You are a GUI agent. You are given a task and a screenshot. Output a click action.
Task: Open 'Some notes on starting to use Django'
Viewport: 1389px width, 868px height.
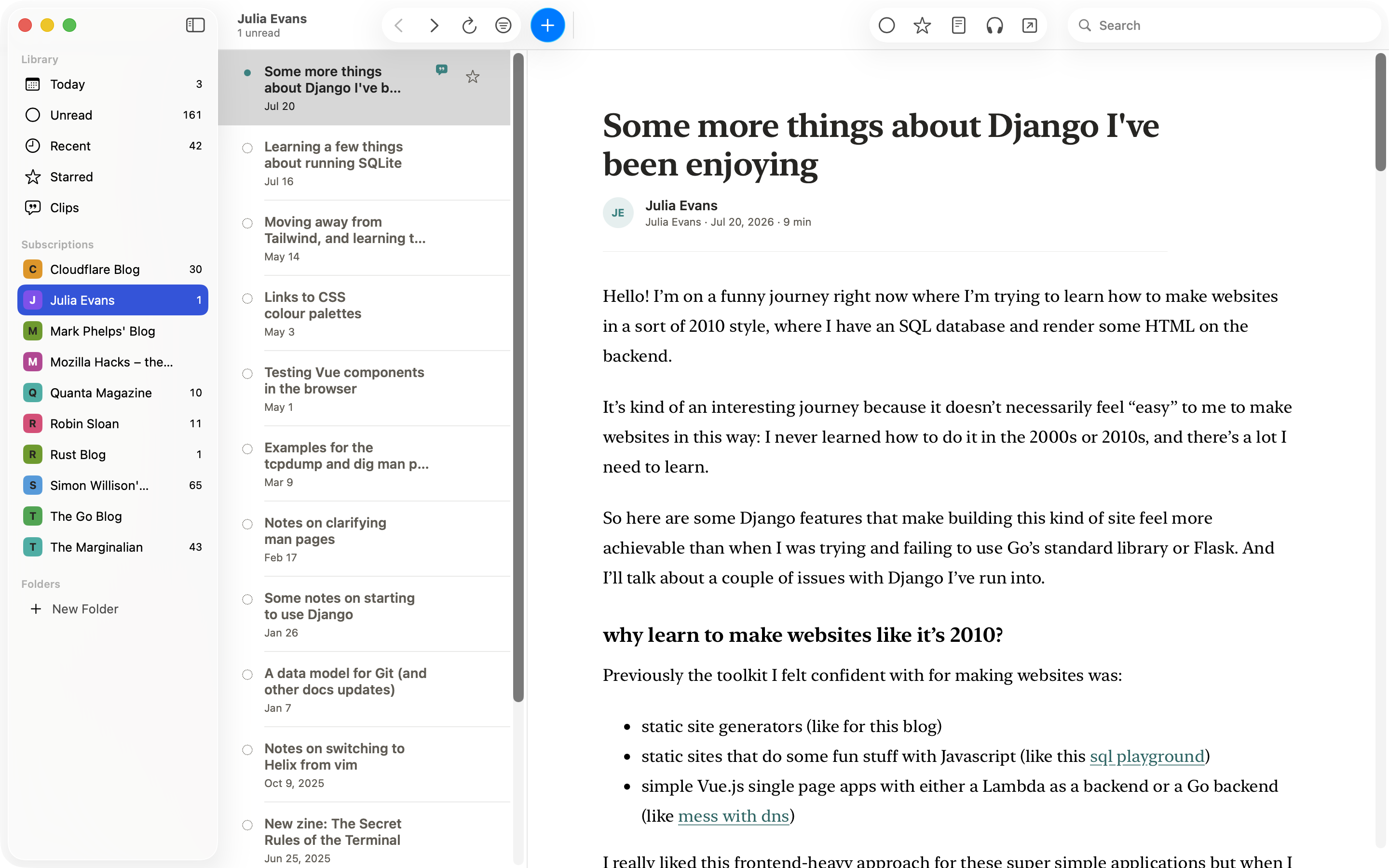[x=364, y=614]
